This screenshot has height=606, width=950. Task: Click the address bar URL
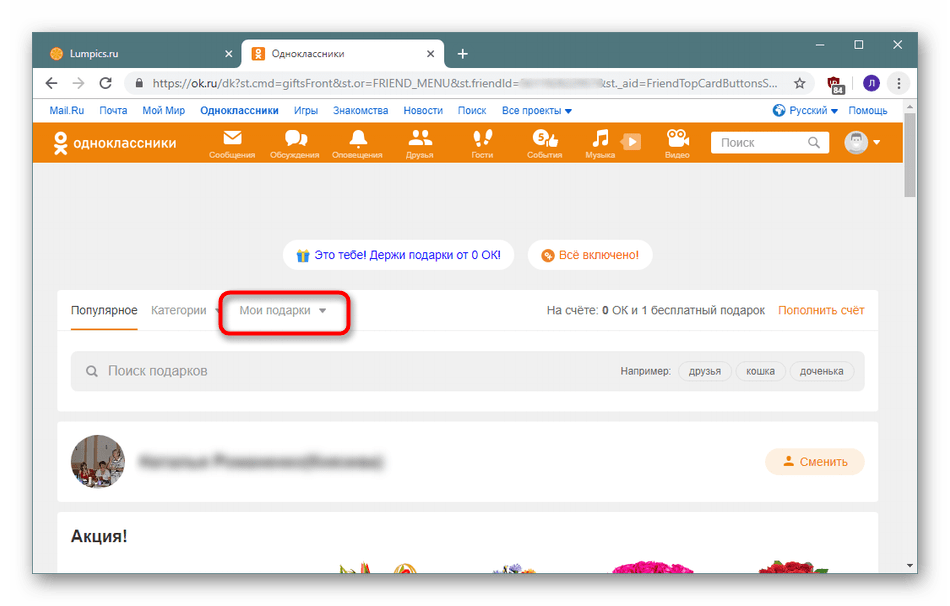pyautogui.click(x=465, y=83)
